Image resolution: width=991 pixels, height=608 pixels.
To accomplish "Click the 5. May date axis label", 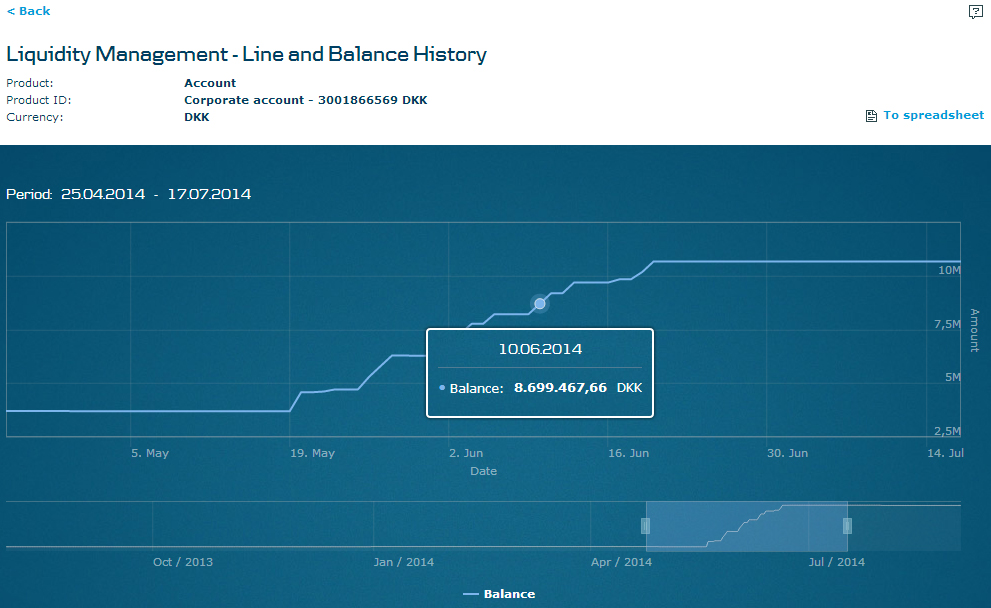I will click(150, 453).
